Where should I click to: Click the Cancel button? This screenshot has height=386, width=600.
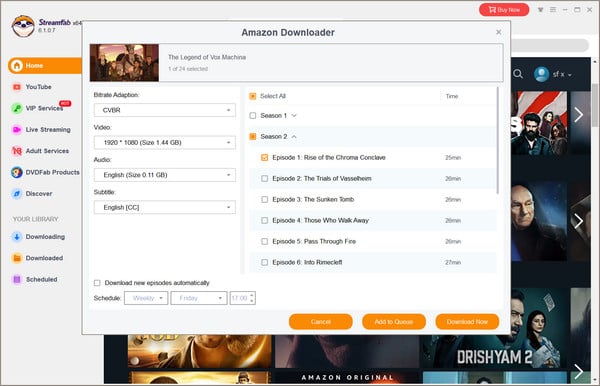[x=321, y=322]
